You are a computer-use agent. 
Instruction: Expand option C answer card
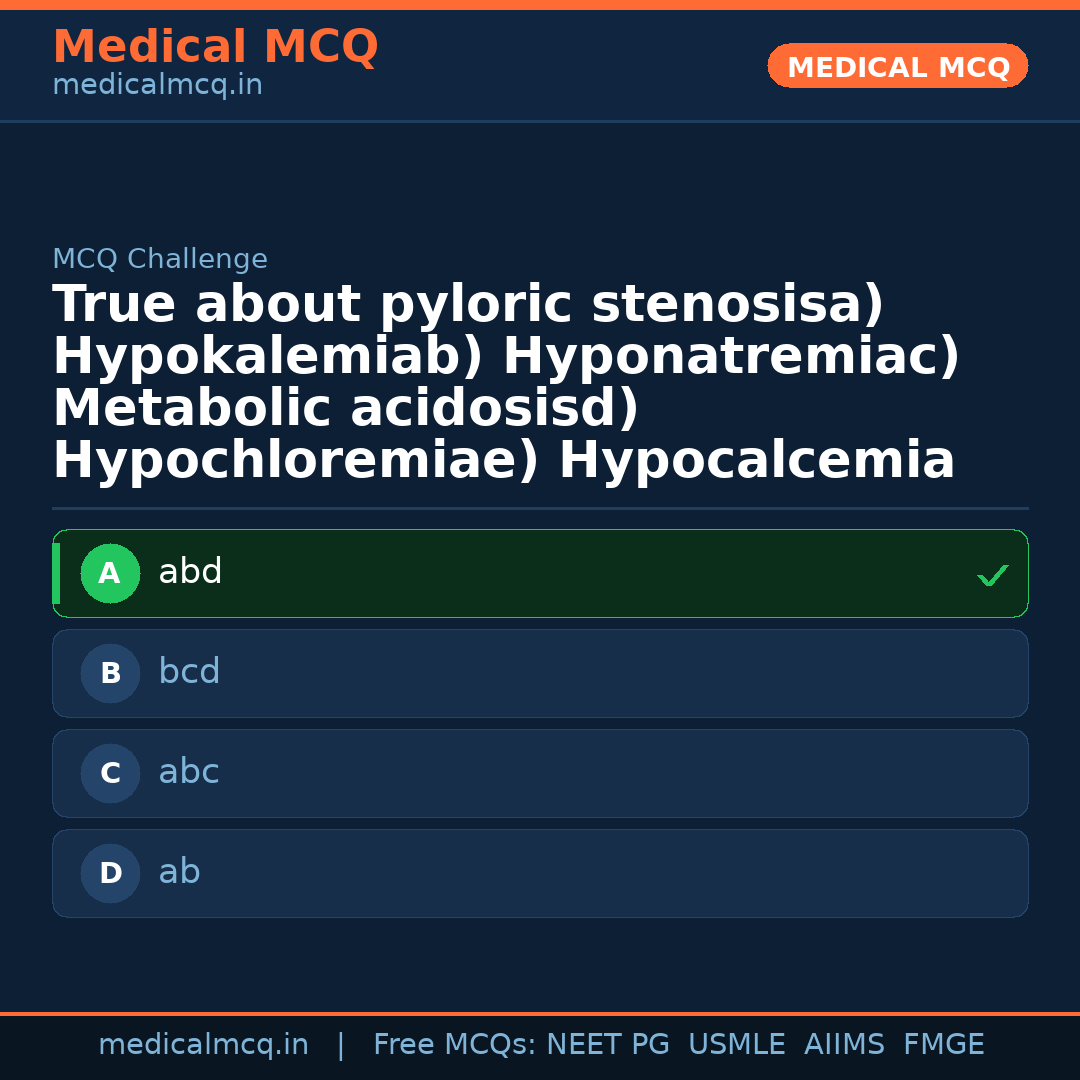540,773
